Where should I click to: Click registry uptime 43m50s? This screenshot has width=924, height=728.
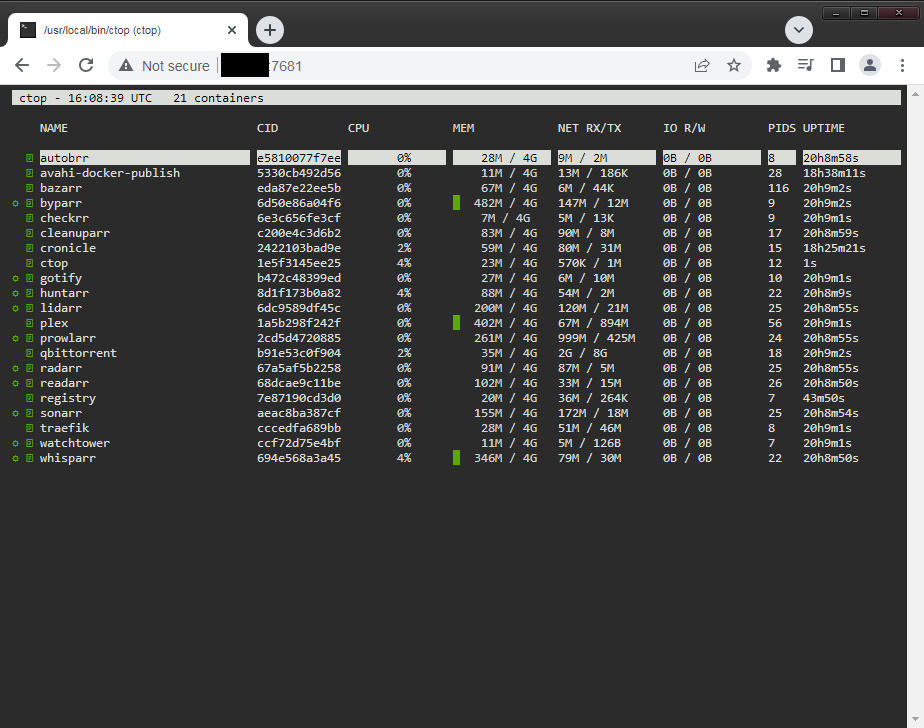(x=824, y=398)
